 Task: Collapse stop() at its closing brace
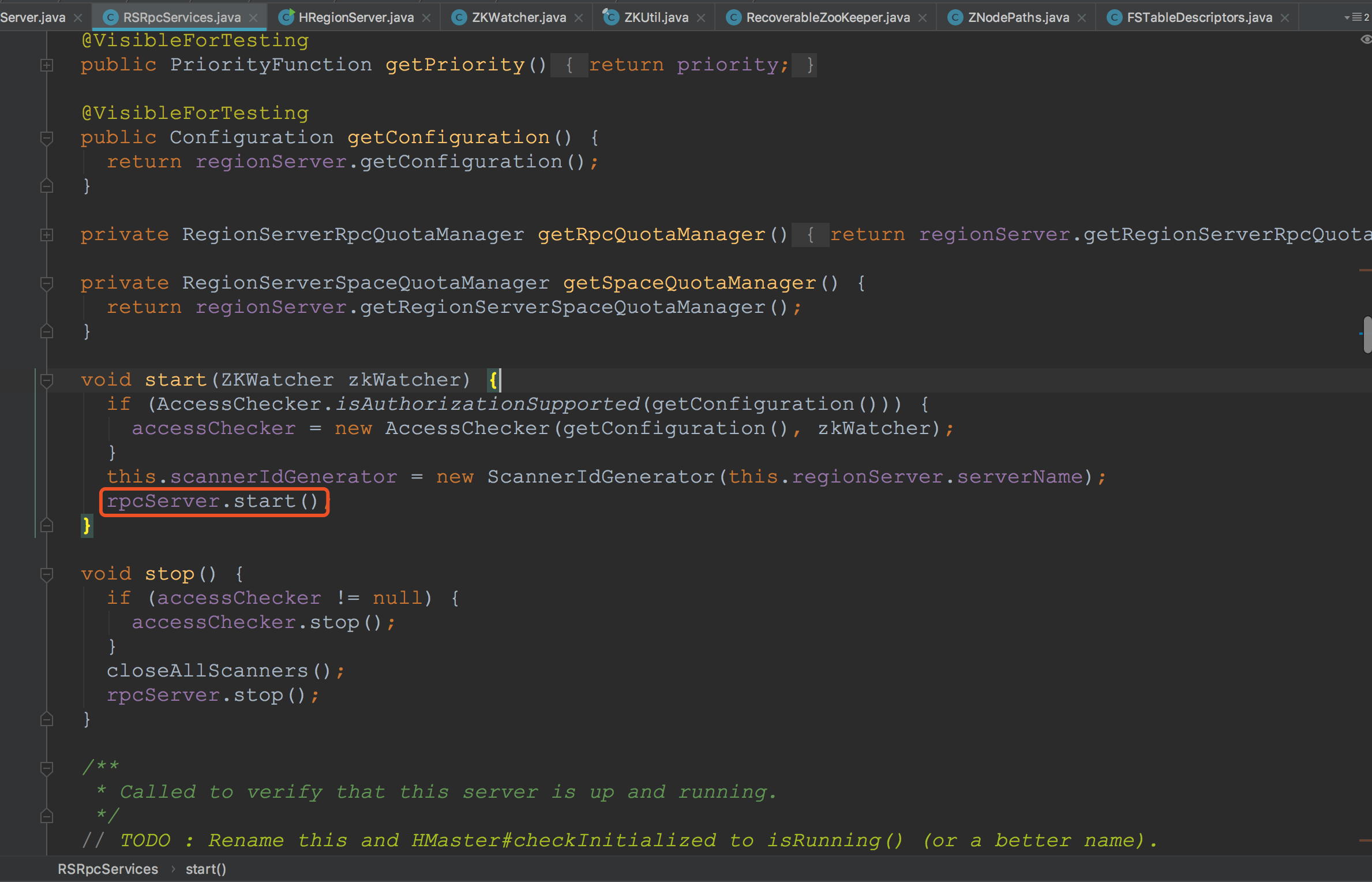[x=47, y=719]
